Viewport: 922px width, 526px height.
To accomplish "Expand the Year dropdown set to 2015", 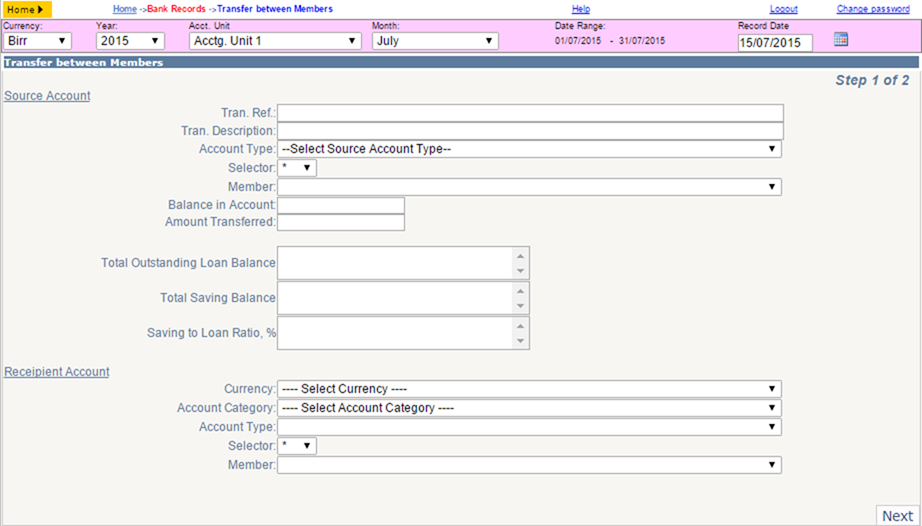I will point(130,41).
